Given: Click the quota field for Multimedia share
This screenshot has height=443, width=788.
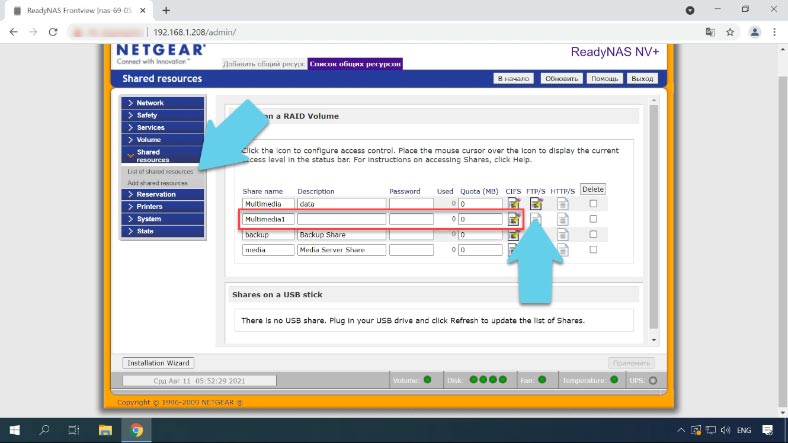Looking at the screenshot, I should 480,204.
